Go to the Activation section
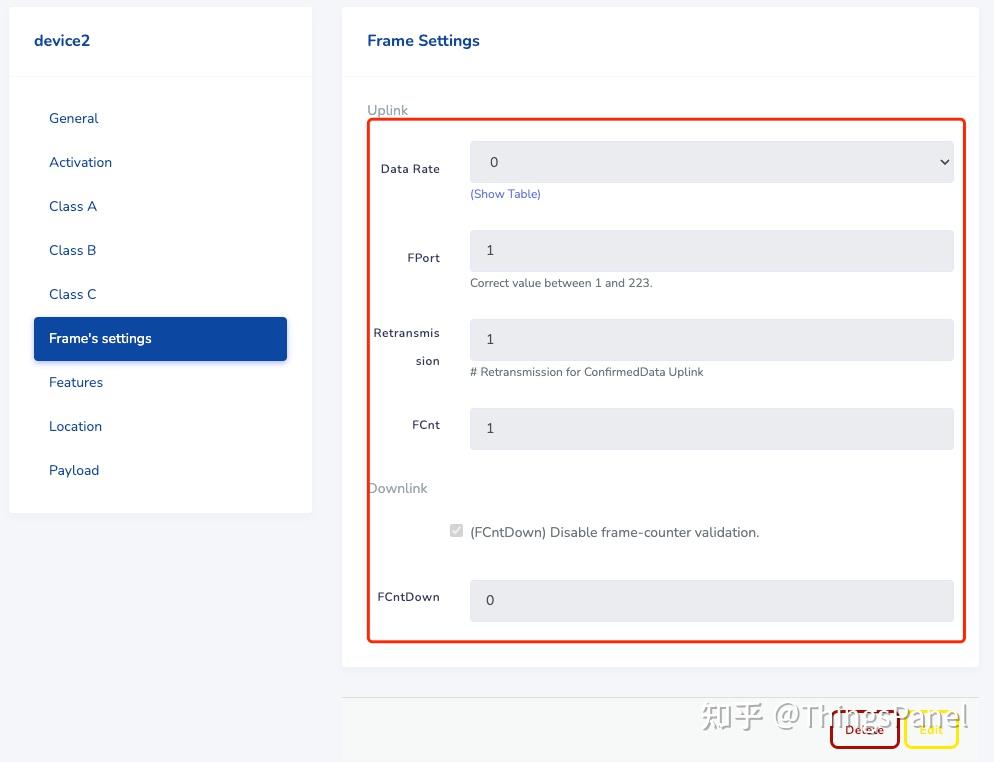The height and width of the screenshot is (762, 994). point(80,162)
